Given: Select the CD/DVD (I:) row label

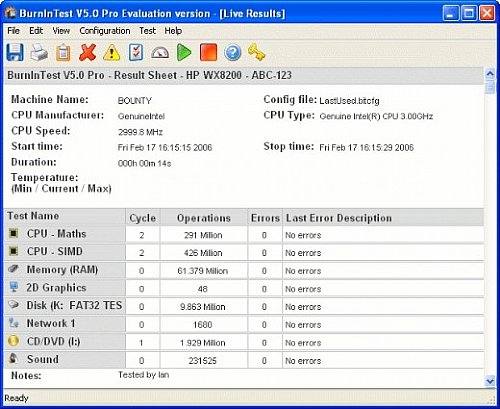Looking at the screenshot, I should click(53, 341).
